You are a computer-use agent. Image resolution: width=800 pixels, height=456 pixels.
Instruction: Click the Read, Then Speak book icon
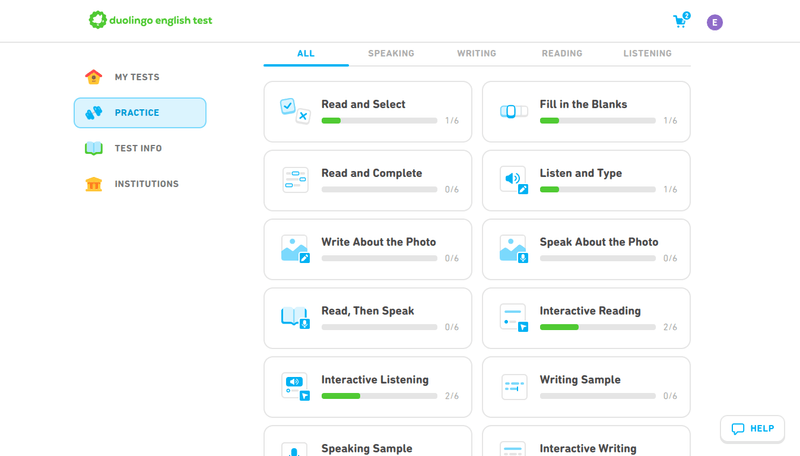(295, 318)
